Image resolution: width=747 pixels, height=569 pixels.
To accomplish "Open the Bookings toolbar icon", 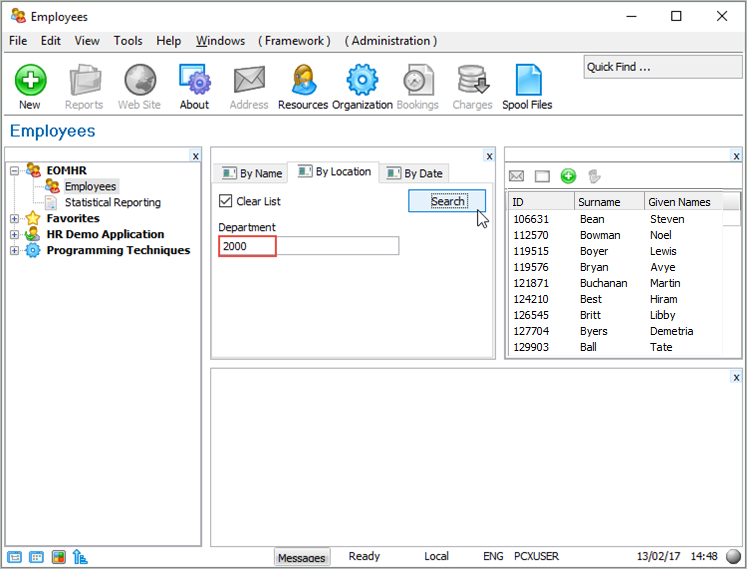I will pos(418,80).
